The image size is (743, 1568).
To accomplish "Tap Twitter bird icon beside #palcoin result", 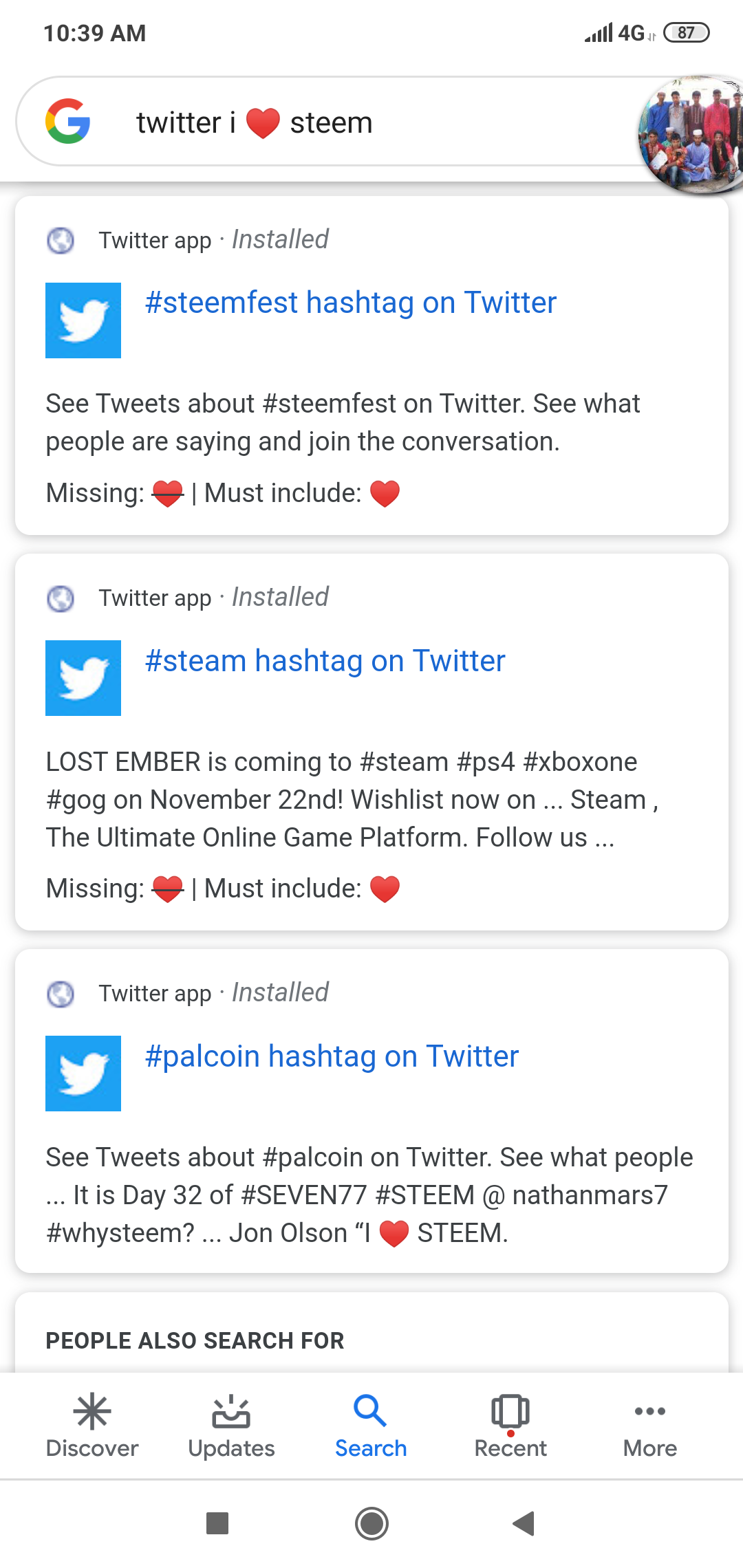I will 83,1074.
